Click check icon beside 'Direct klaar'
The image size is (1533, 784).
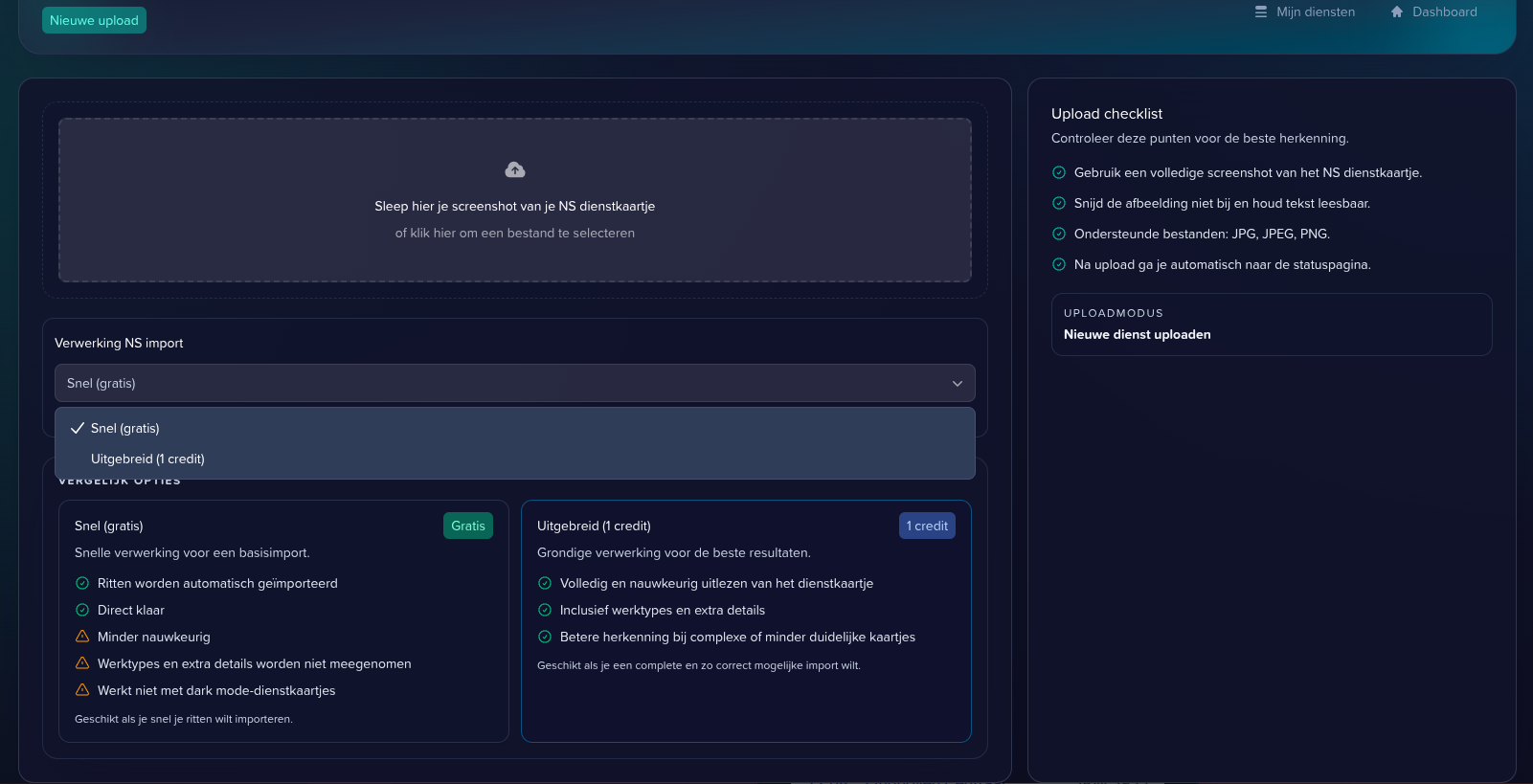[82, 610]
